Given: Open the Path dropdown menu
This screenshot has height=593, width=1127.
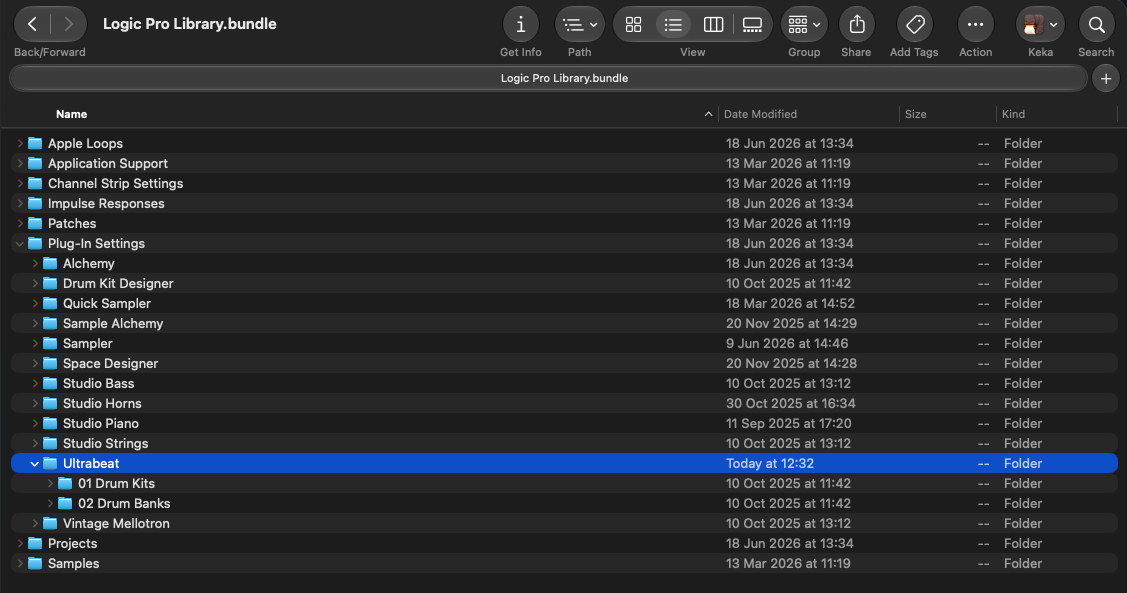Looking at the screenshot, I should click(579, 24).
